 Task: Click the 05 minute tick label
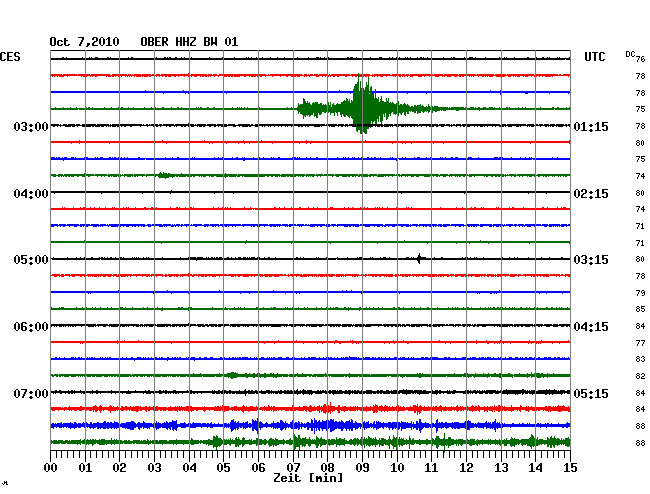pyautogui.click(x=223, y=467)
